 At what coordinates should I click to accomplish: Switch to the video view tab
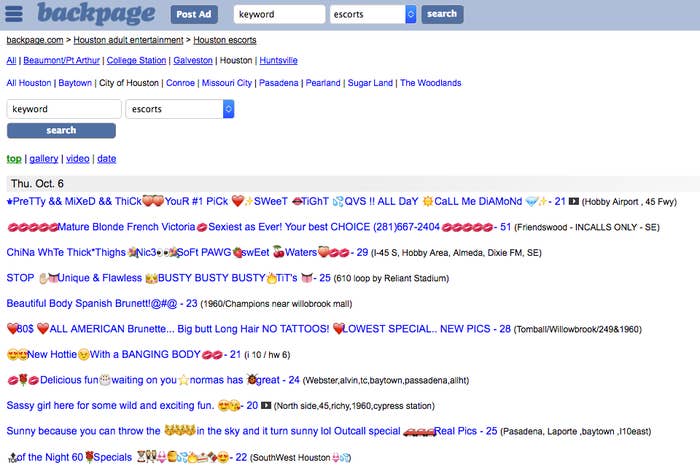pos(78,159)
